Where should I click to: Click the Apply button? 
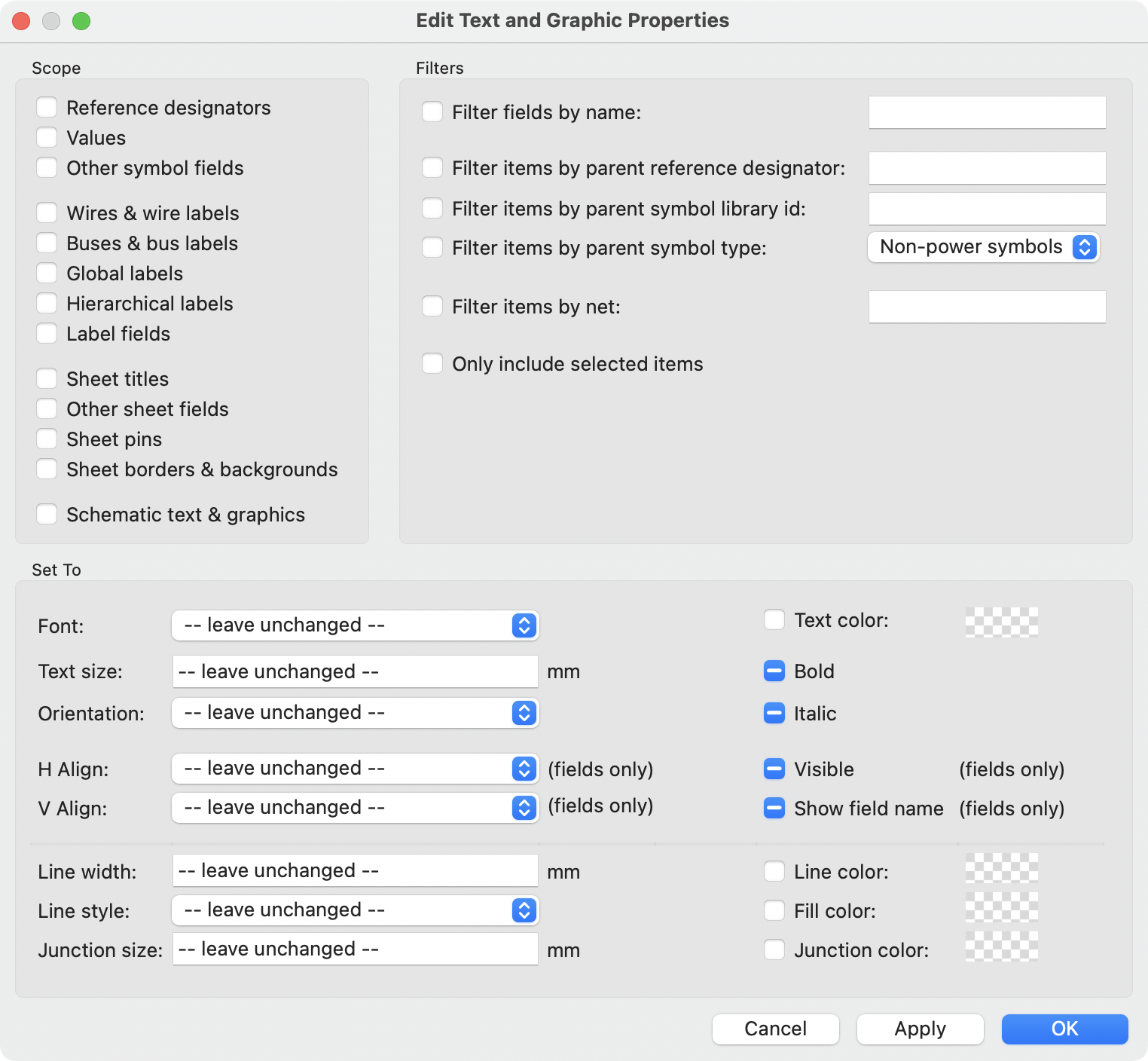(920, 1029)
